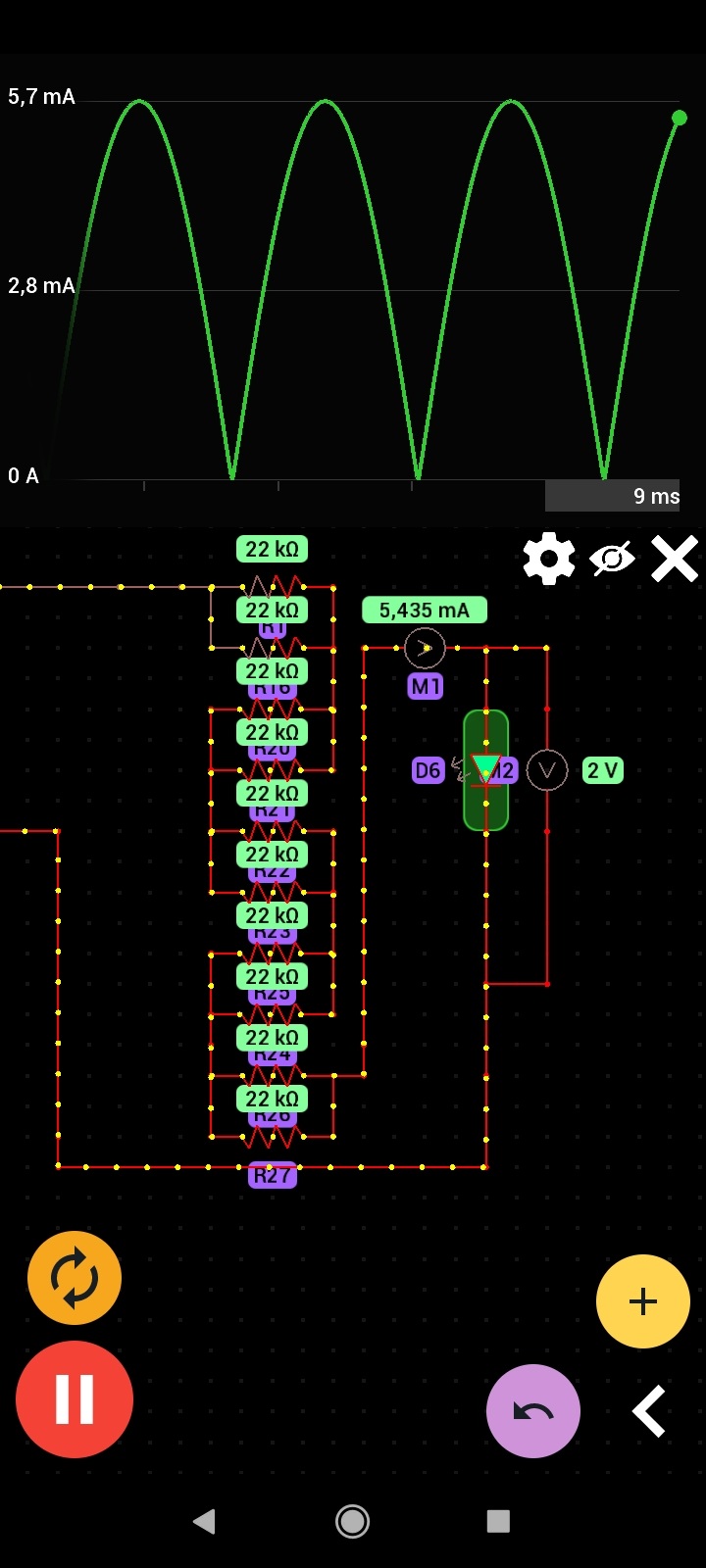Select the M1 ammeter symbol
This screenshot has height=1568, width=706.
(425, 648)
